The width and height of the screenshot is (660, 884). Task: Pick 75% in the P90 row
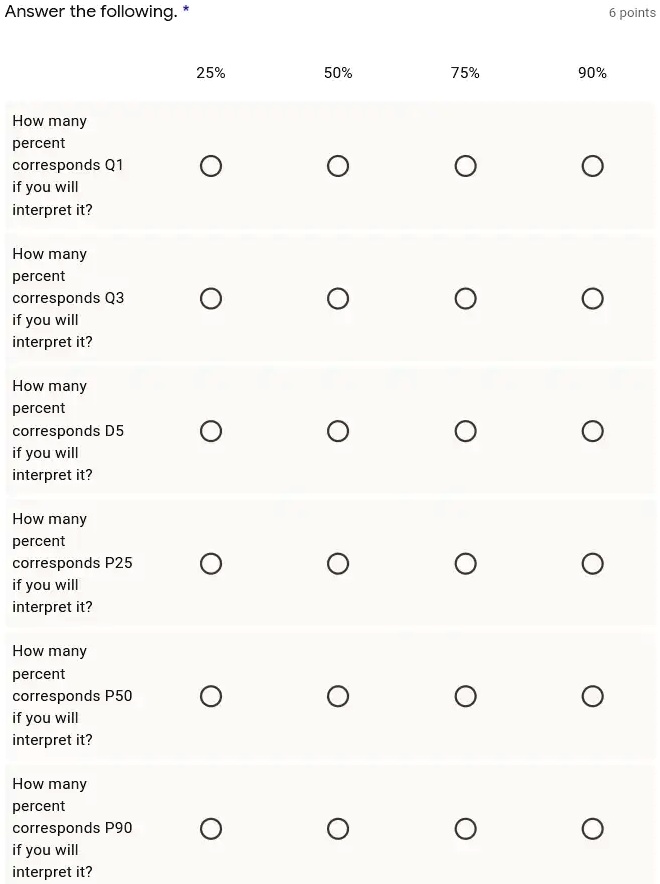pos(466,828)
